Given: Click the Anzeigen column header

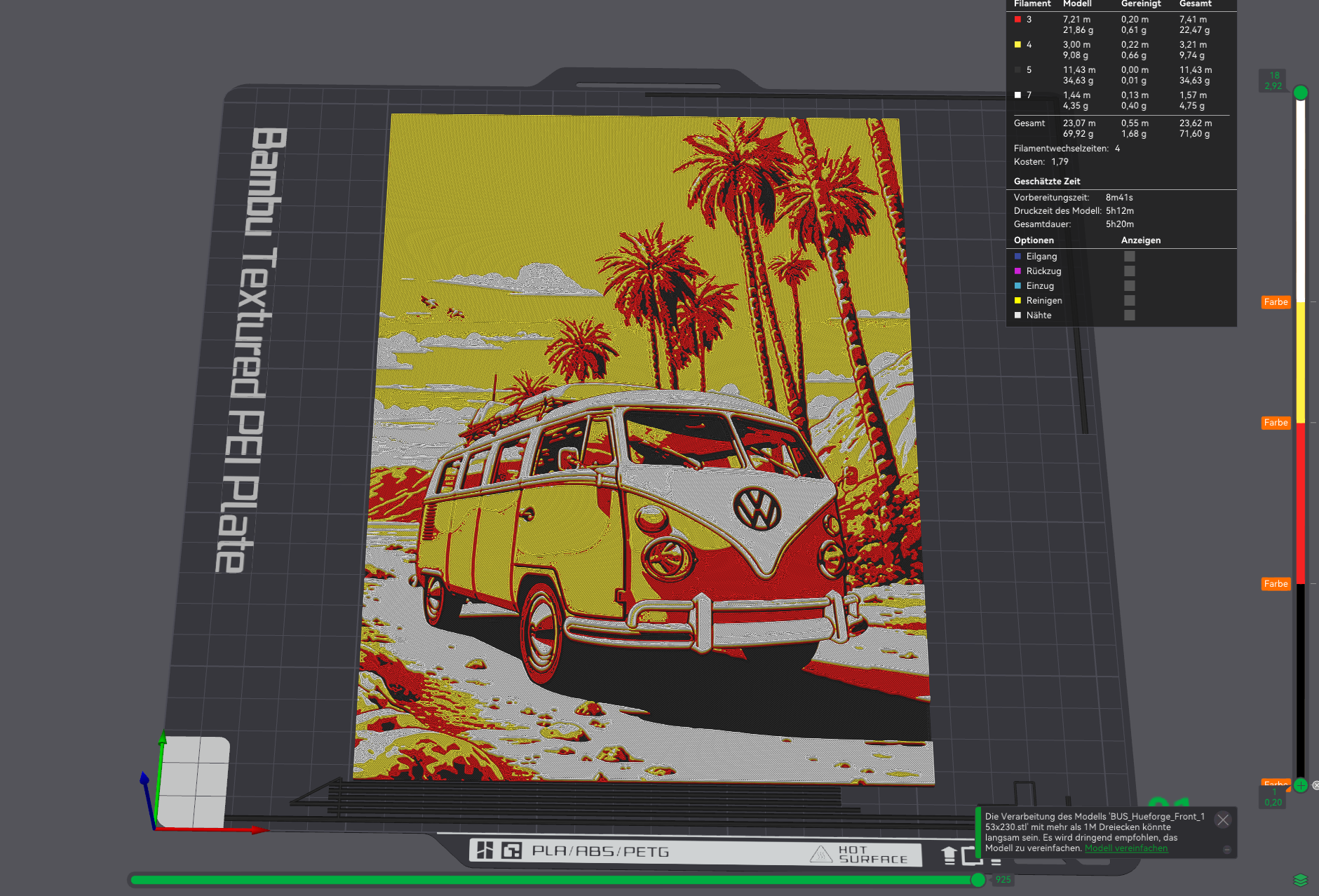Looking at the screenshot, I should [x=1141, y=240].
